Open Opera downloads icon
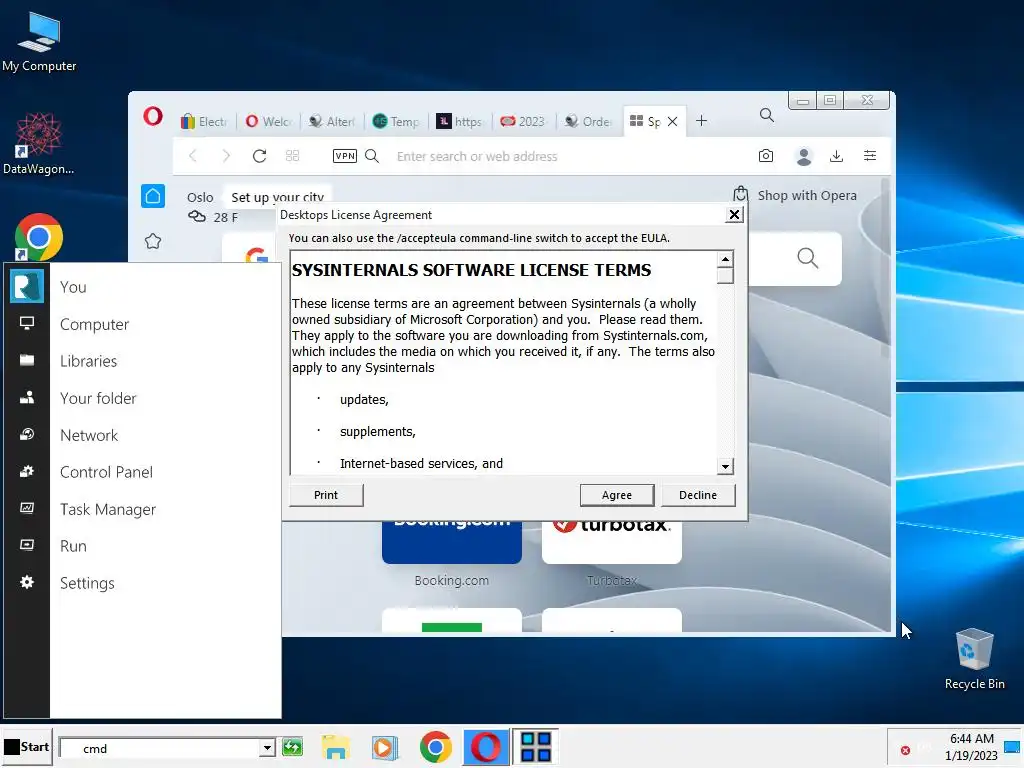 coord(837,156)
